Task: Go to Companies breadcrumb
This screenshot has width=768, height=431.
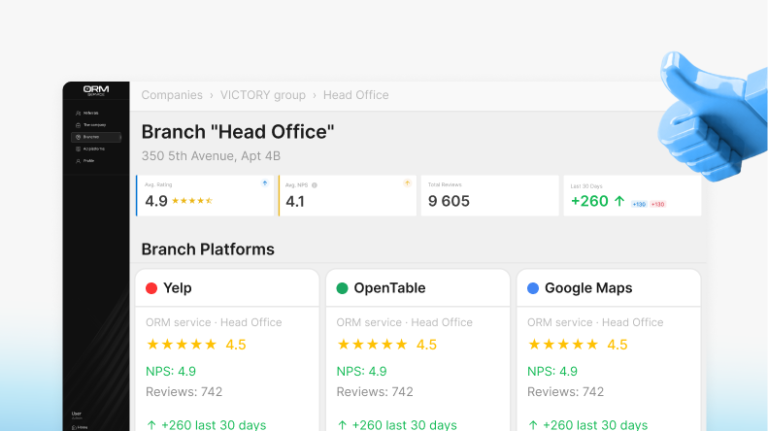Action: tap(172, 95)
